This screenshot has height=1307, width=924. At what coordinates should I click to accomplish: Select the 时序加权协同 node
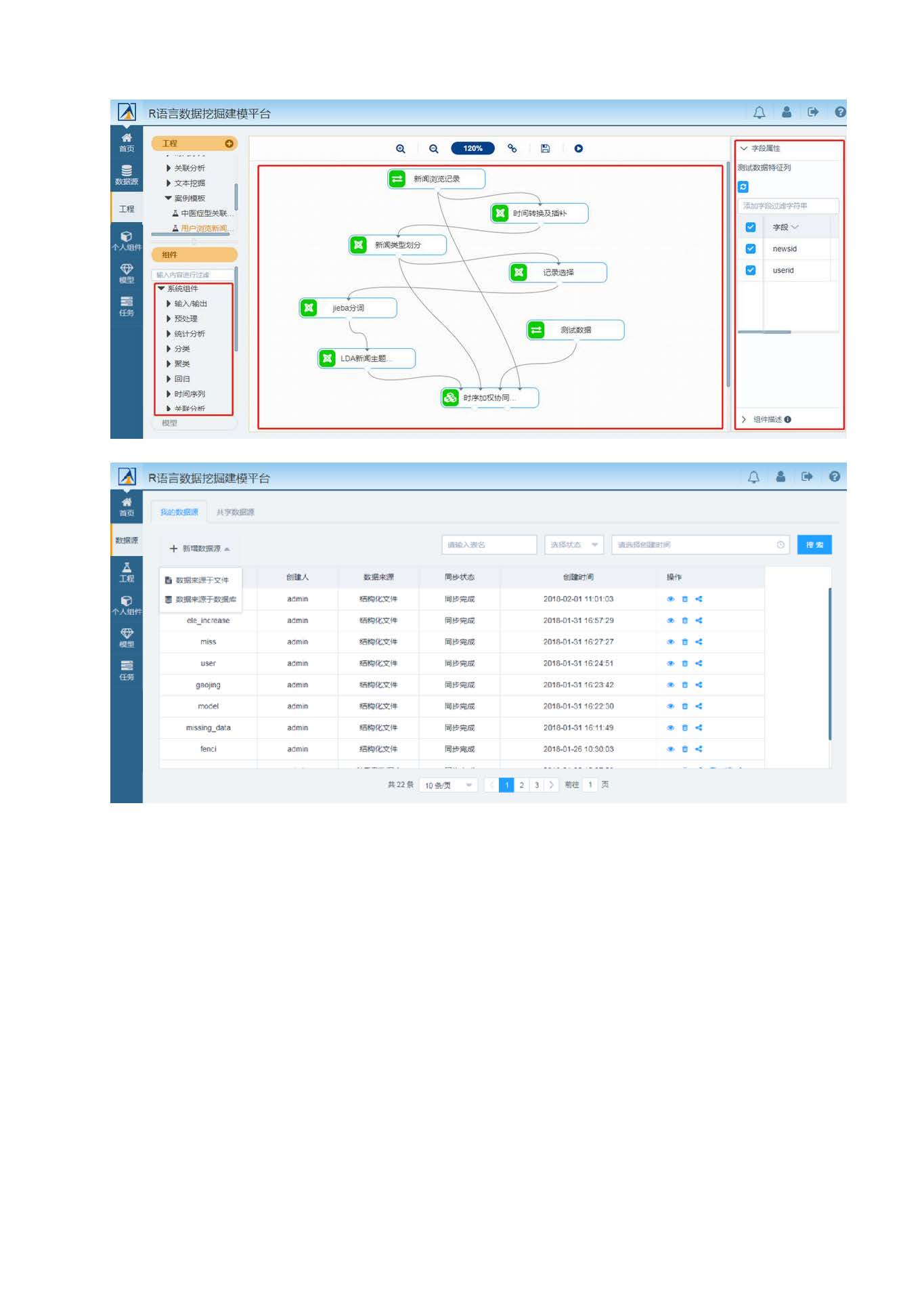[489, 398]
